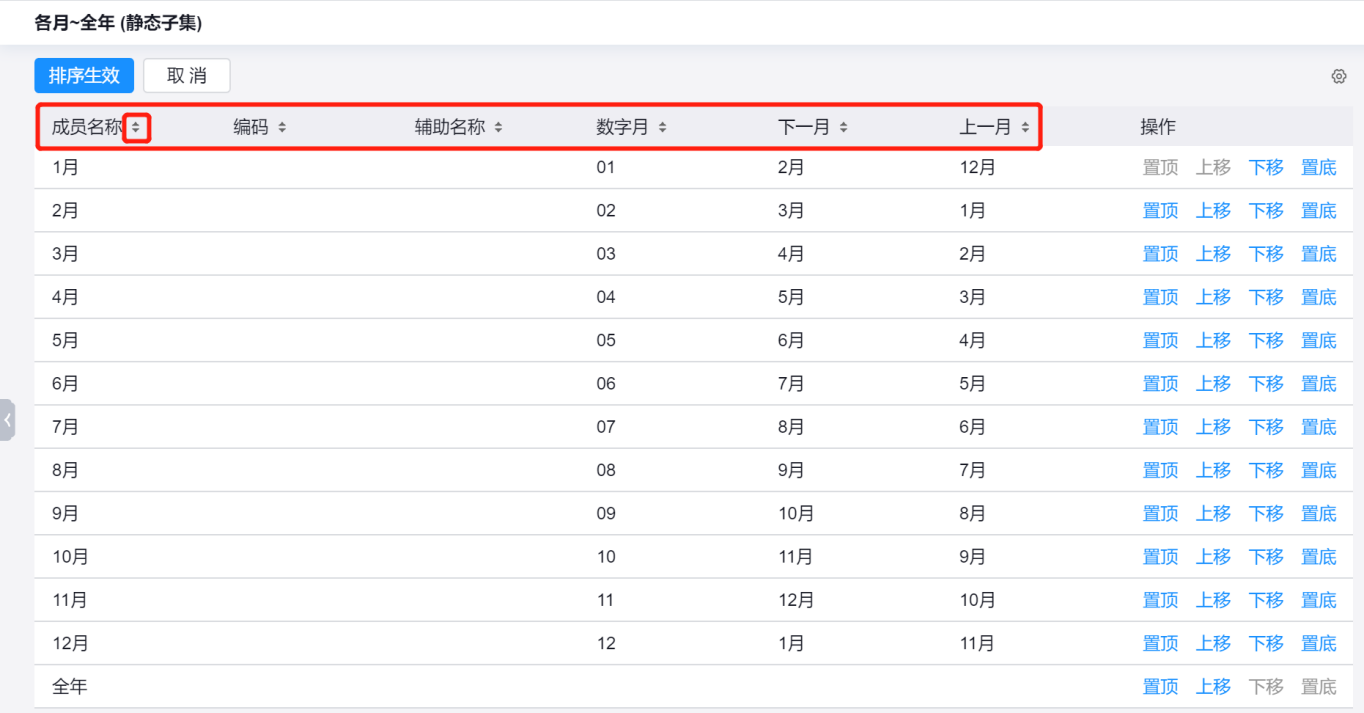
Task: Send 6月 row to bottom with 置底
Action: pyautogui.click(x=1318, y=384)
